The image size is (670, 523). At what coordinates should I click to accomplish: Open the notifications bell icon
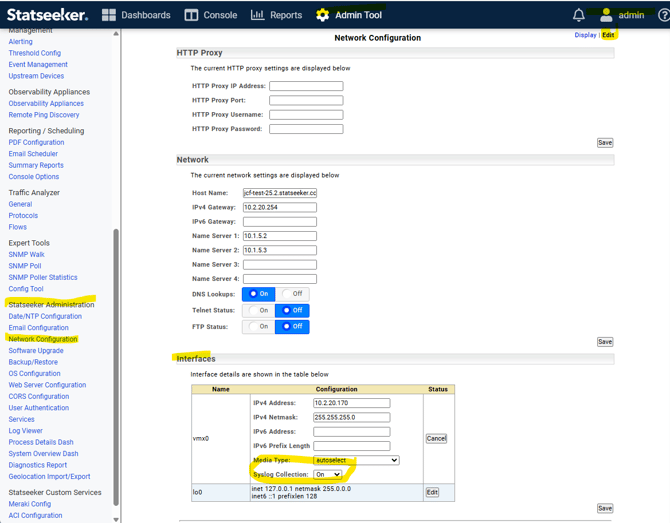pyautogui.click(x=578, y=15)
